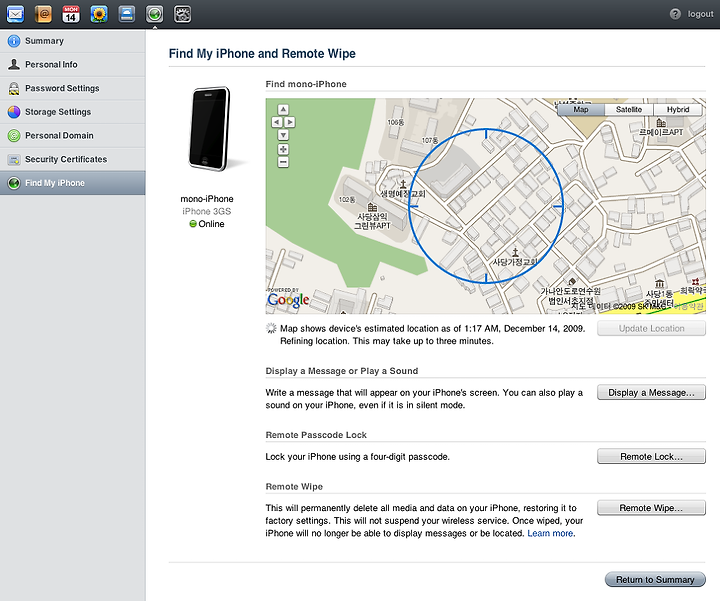Click the Update Location button
This screenshot has height=601, width=720.
pos(651,328)
